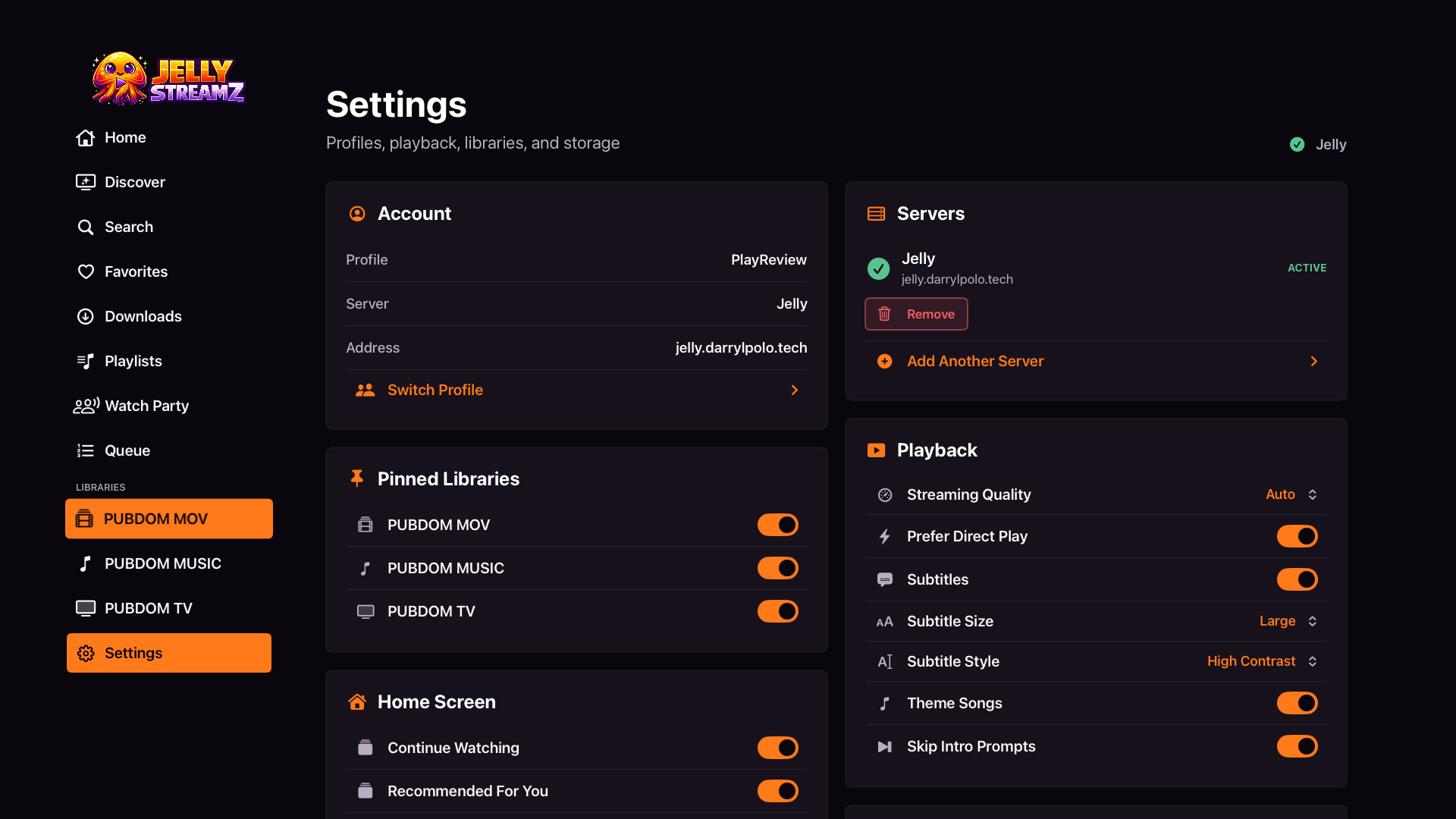1456x819 pixels.
Task: Click the Jelly connection status at top right
Action: tap(1318, 144)
